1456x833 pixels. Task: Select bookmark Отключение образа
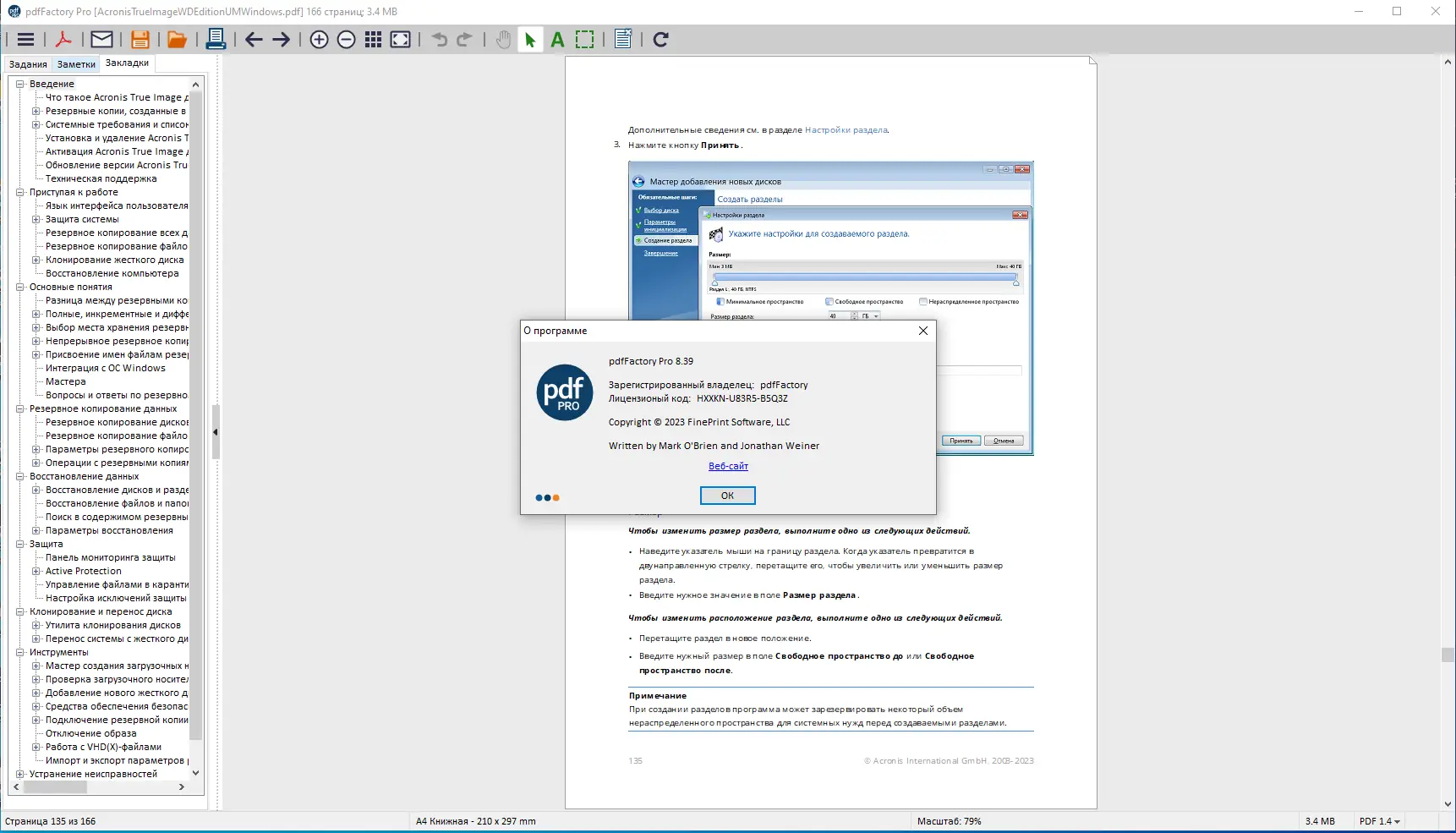click(90, 733)
